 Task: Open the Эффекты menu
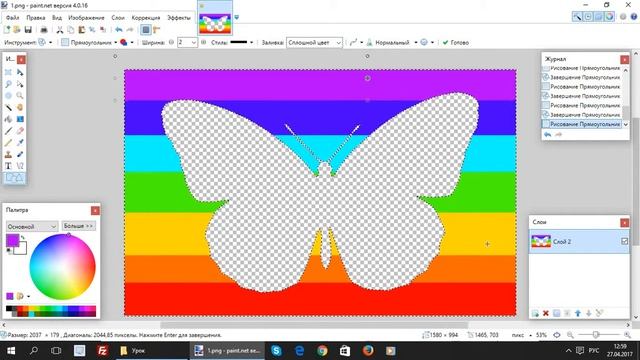pyautogui.click(x=179, y=18)
